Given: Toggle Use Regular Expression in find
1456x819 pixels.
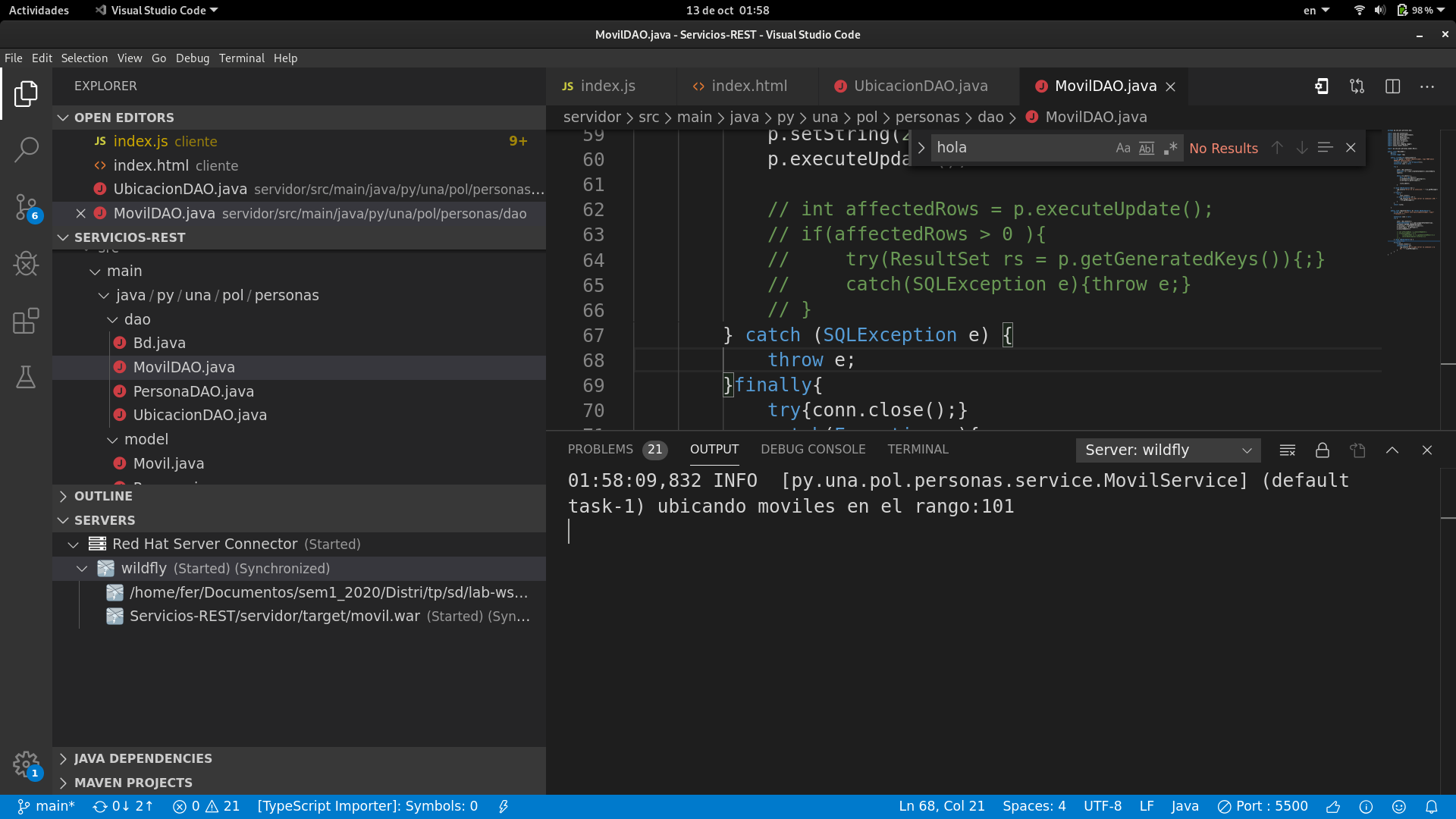Looking at the screenshot, I should coord(1171,149).
